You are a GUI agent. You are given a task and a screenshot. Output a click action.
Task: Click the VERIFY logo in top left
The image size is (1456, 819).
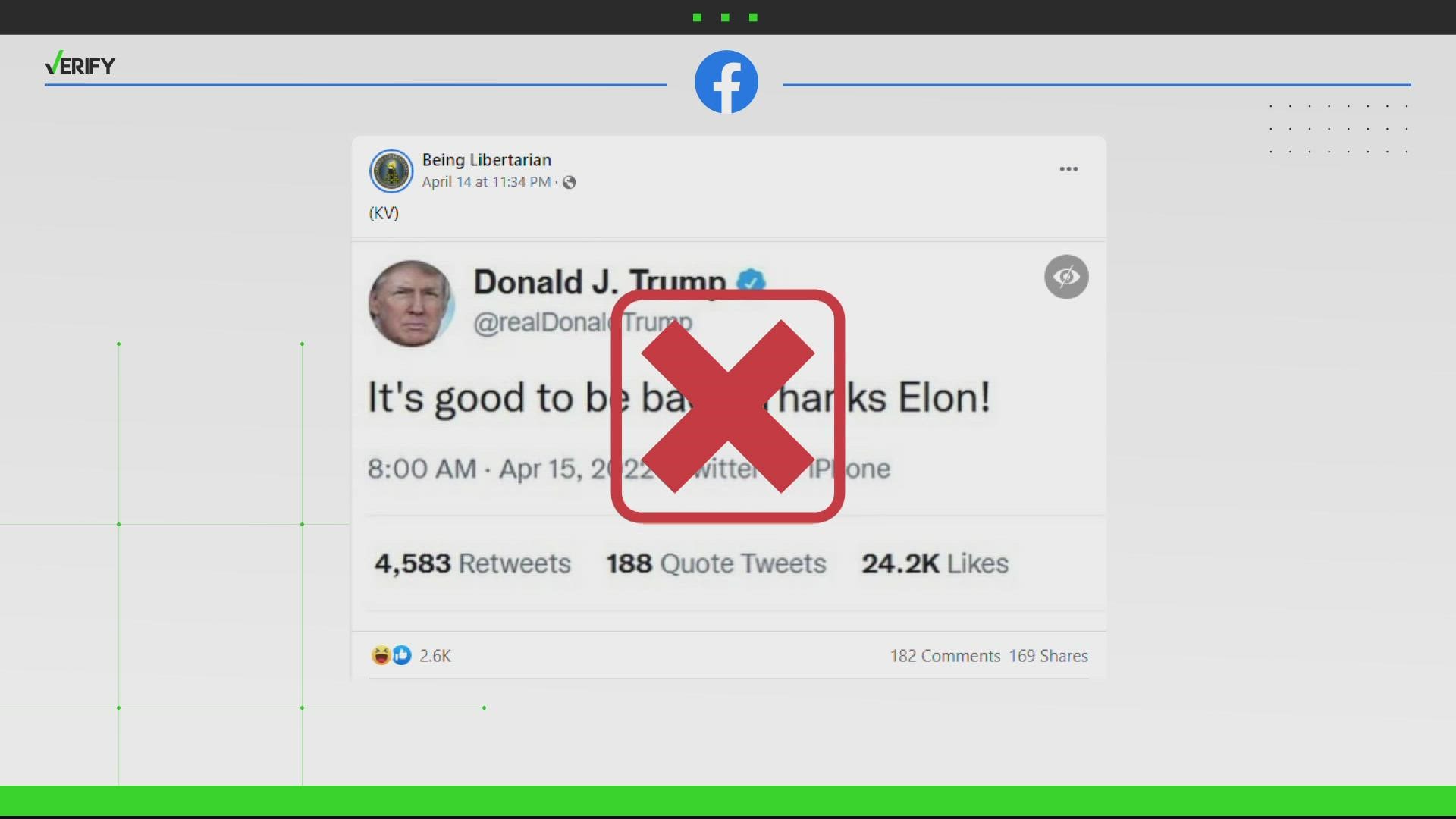(x=80, y=64)
